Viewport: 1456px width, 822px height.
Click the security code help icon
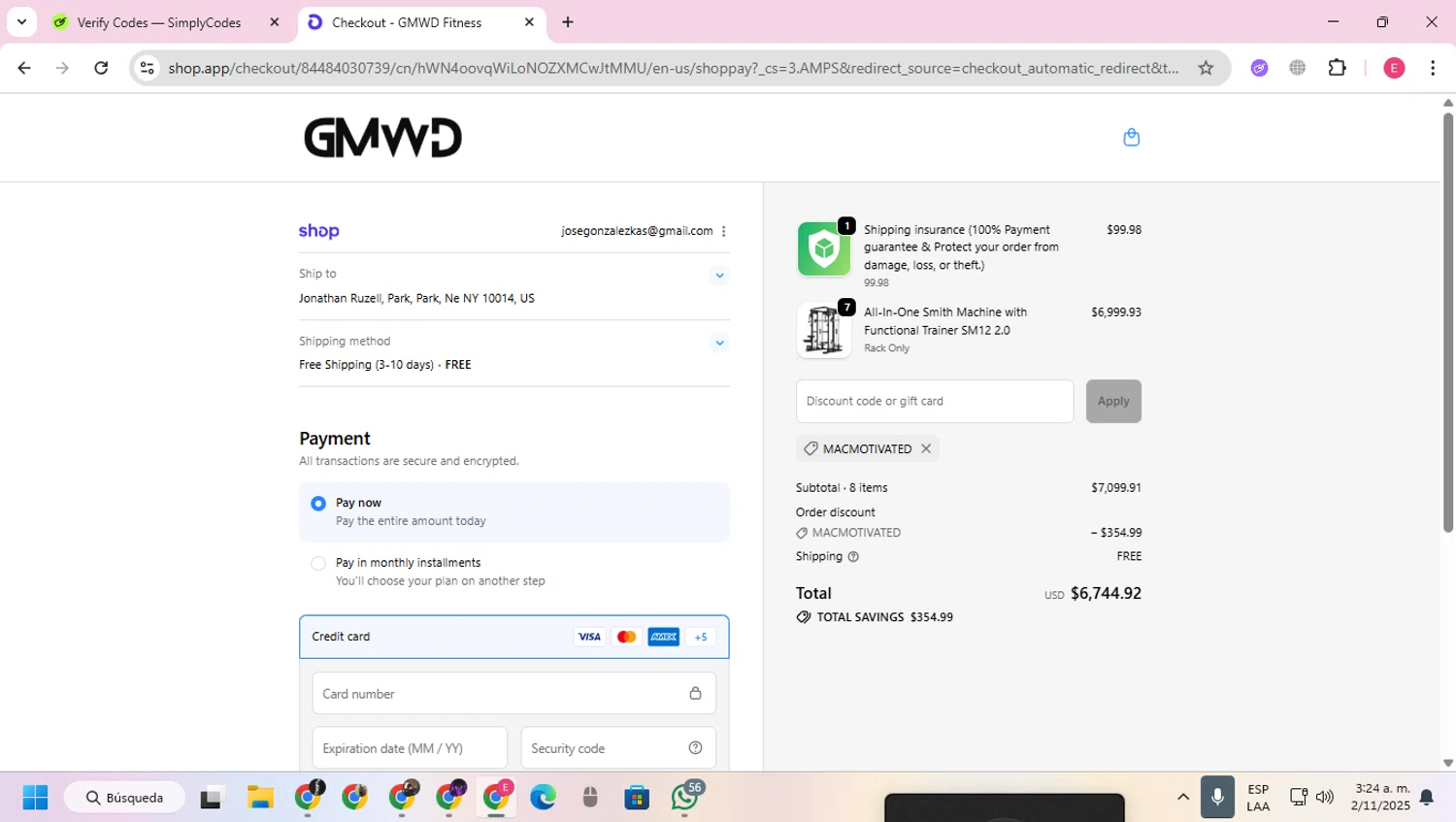[695, 748]
